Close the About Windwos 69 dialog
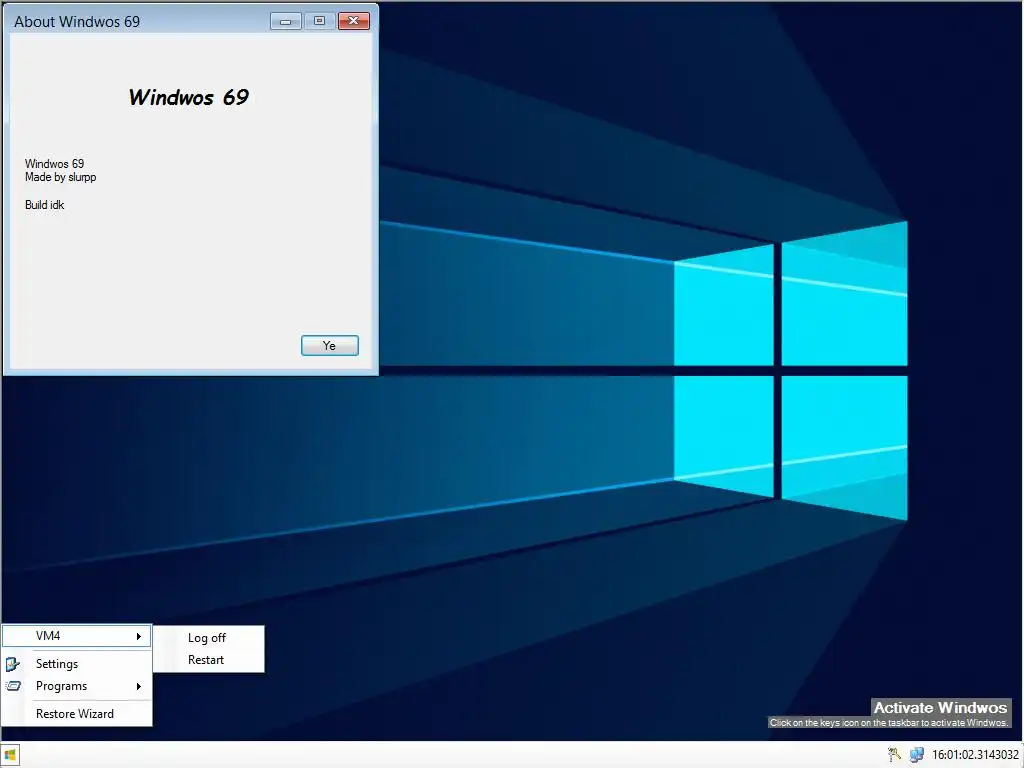This screenshot has width=1024, height=768. [x=354, y=21]
